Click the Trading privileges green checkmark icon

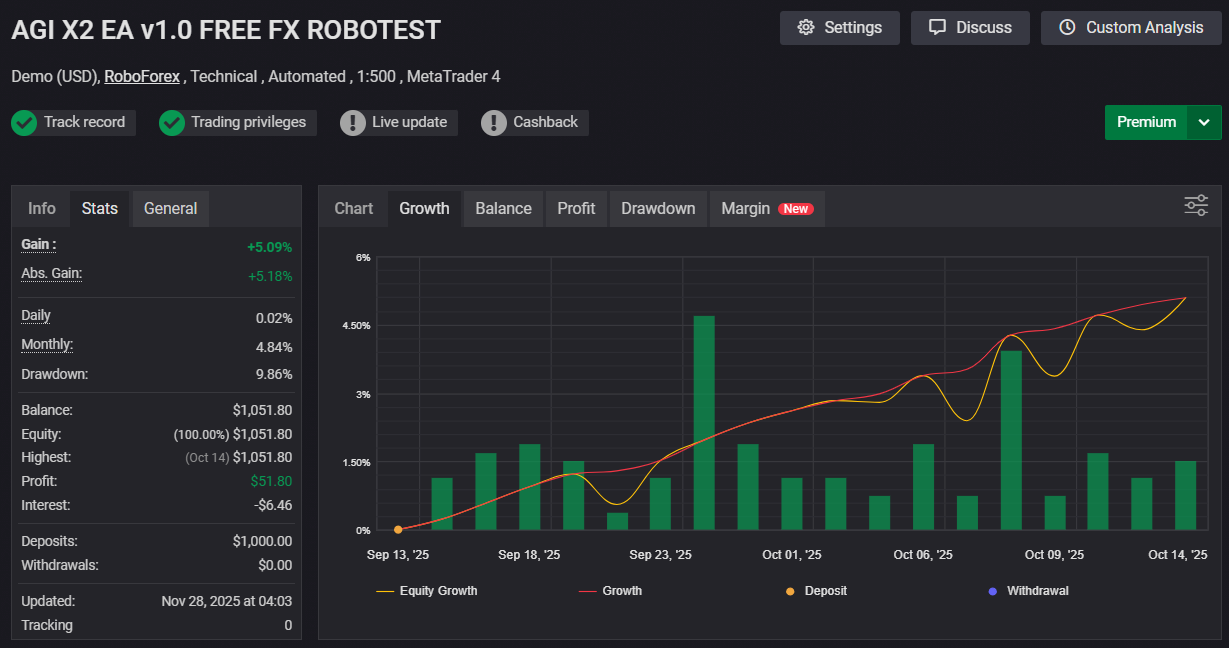172,123
